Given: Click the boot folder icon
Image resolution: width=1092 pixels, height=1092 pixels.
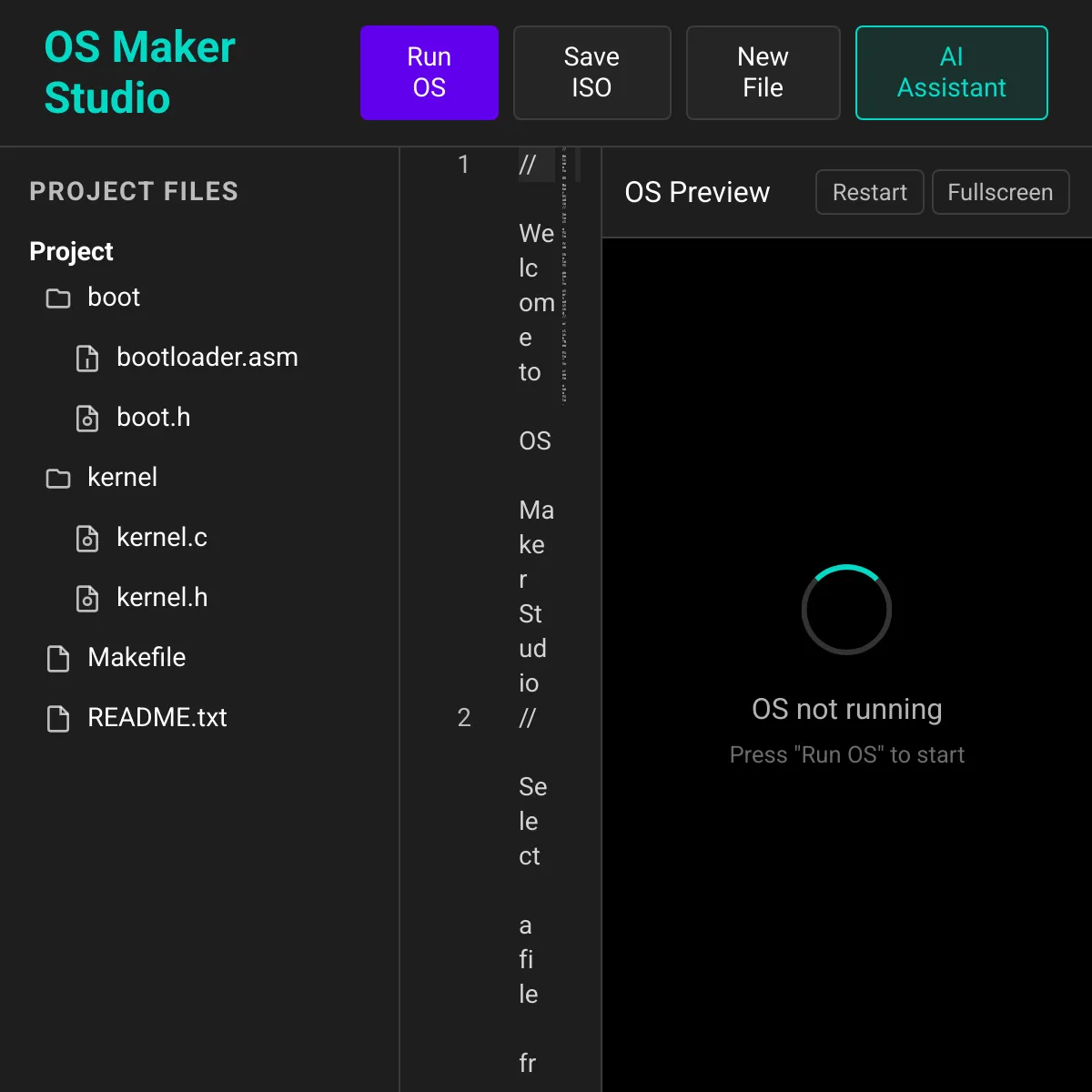Looking at the screenshot, I should tap(56, 298).
